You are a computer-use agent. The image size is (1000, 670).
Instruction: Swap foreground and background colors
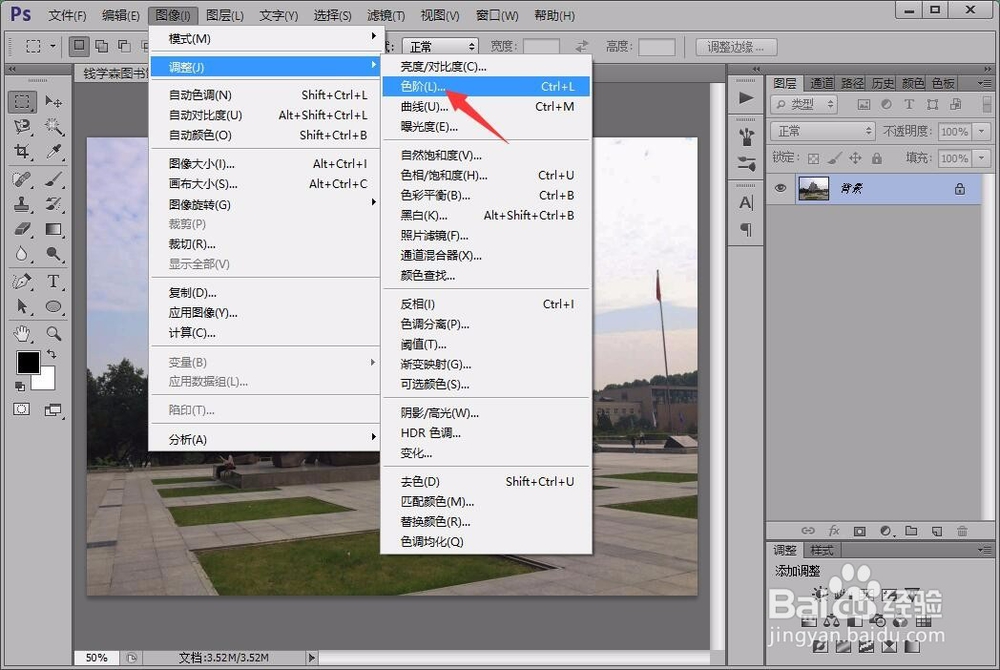[x=51, y=354]
